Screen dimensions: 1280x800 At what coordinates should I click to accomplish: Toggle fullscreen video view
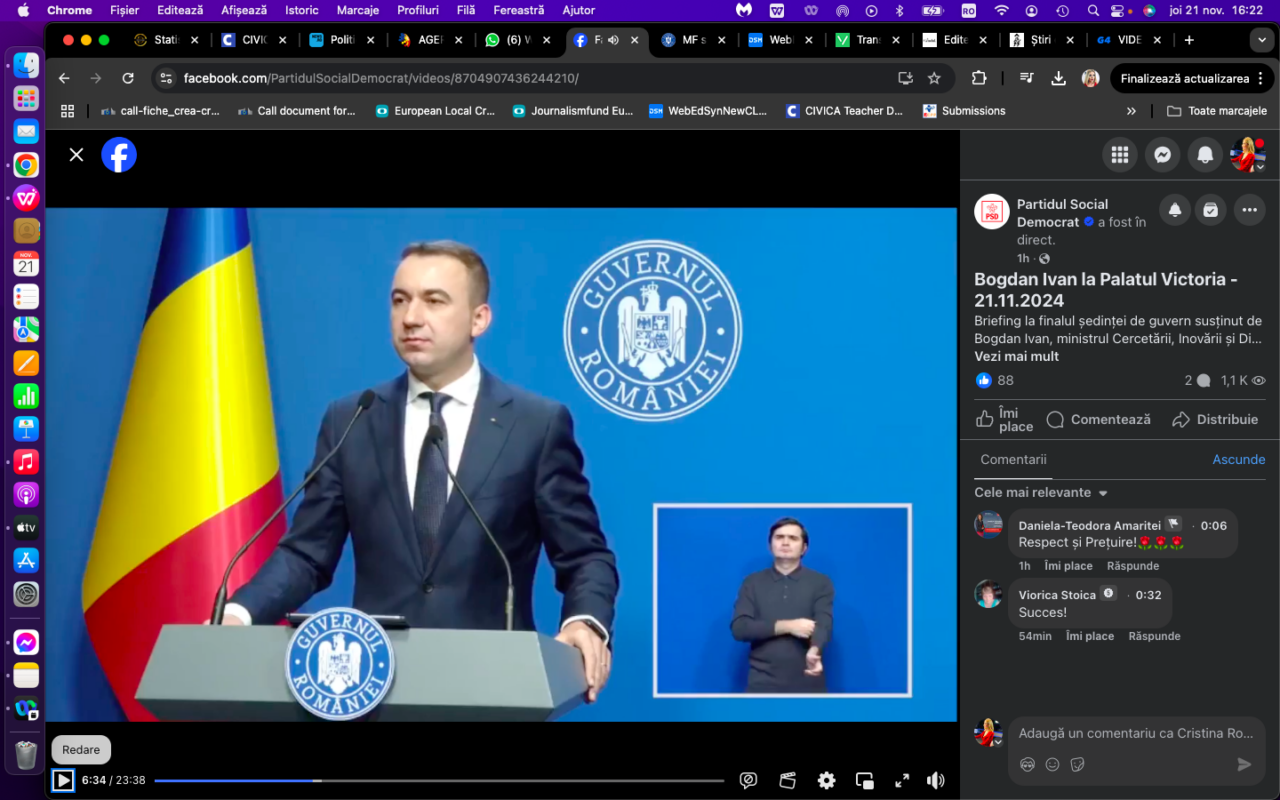pyautogui.click(x=902, y=780)
